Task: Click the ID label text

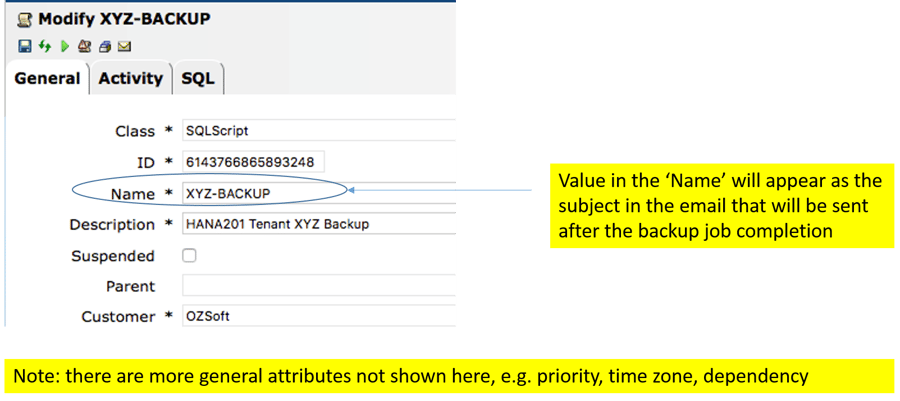Action: [147, 163]
